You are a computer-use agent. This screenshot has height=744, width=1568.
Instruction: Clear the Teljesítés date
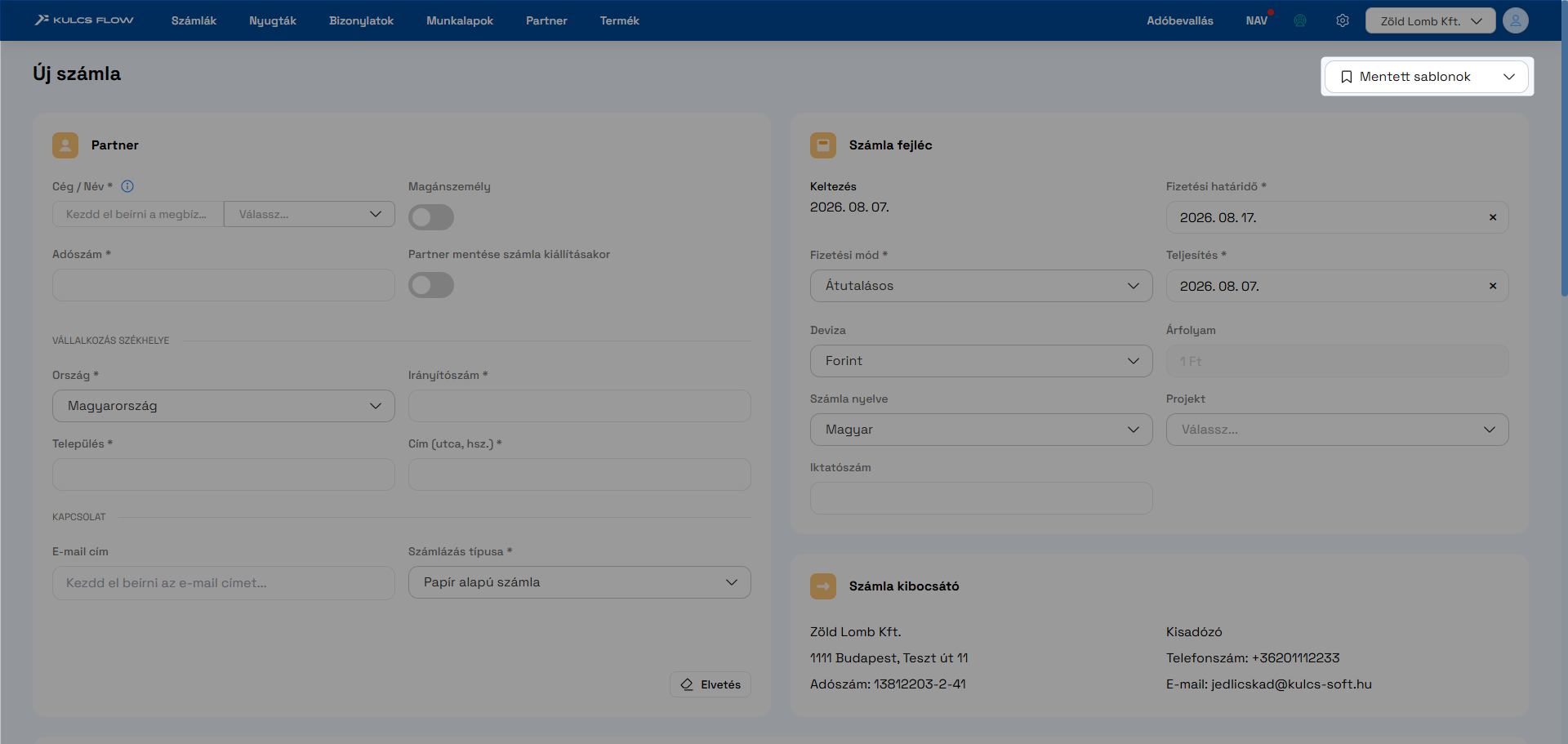(x=1493, y=286)
